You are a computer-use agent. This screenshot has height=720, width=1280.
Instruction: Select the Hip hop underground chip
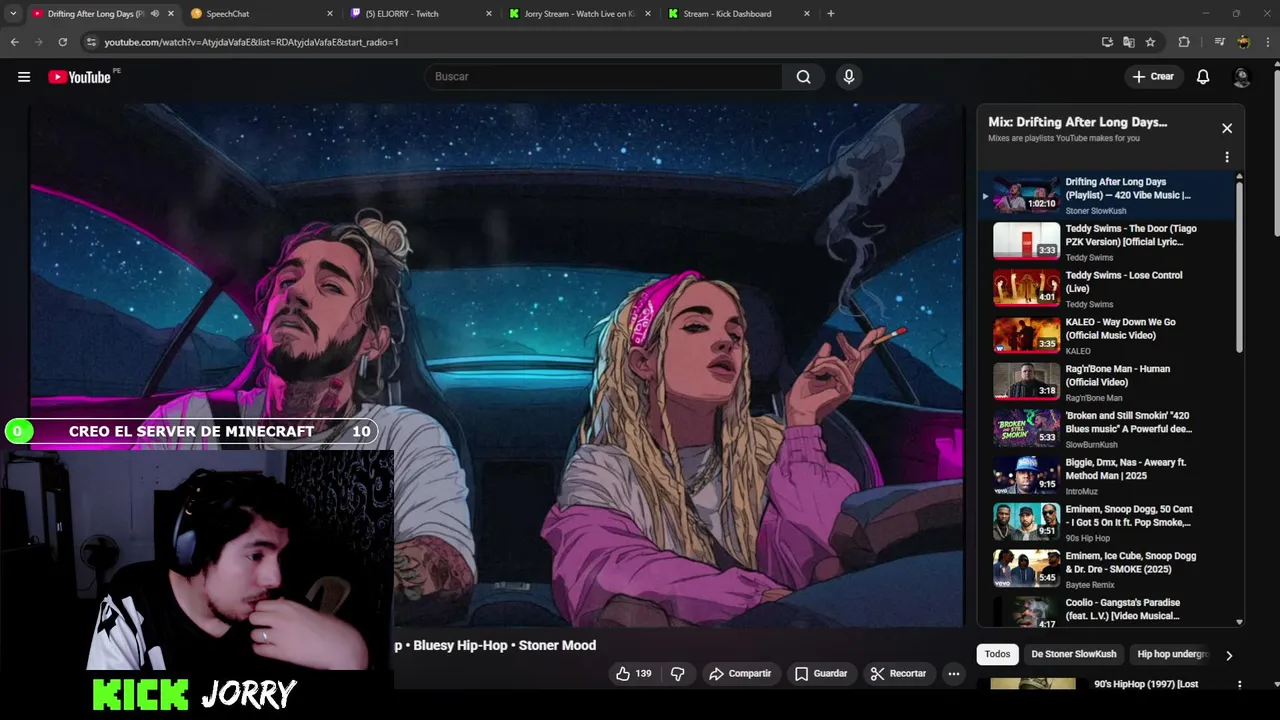pos(1173,654)
